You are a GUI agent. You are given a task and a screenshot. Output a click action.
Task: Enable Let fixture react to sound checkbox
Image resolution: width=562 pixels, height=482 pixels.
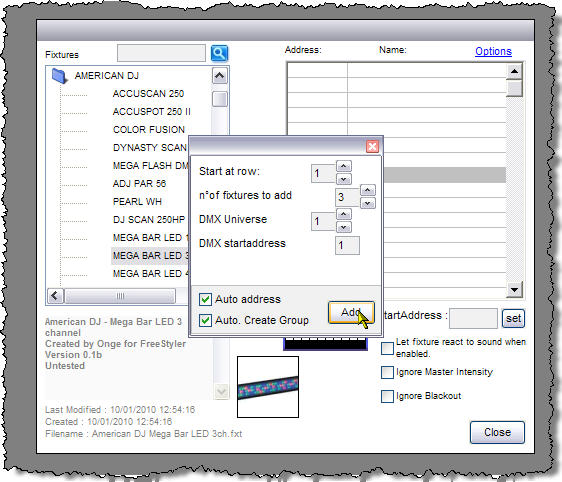pyautogui.click(x=387, y=348)
